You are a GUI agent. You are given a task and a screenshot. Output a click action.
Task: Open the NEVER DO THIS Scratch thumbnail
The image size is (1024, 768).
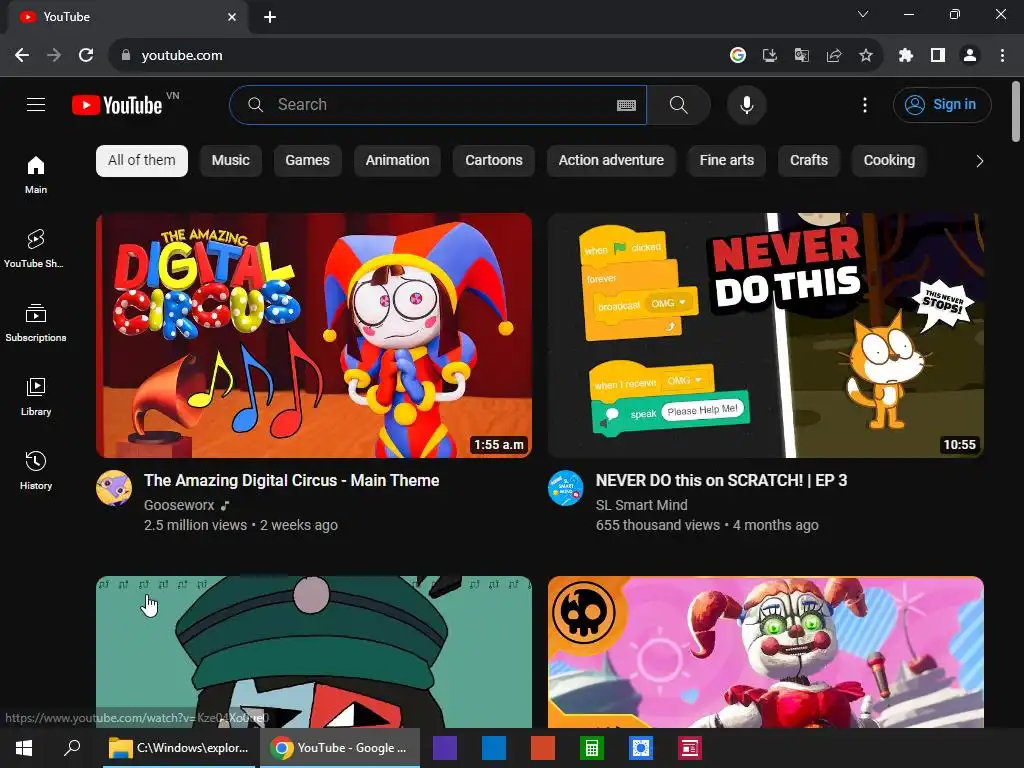pos(766,335)
